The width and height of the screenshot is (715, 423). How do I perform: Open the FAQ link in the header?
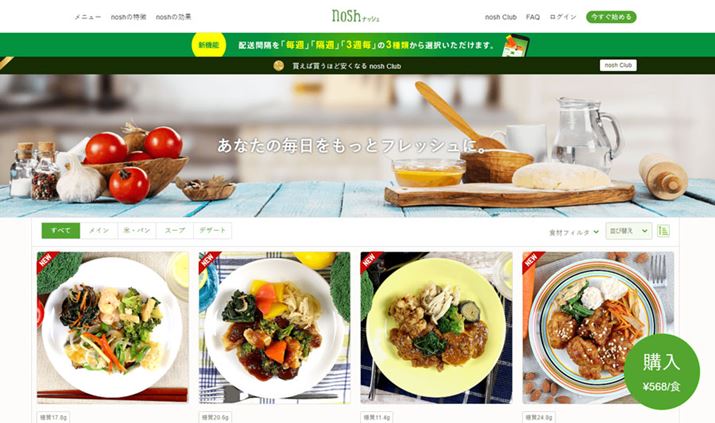click(x=533, y=17)
